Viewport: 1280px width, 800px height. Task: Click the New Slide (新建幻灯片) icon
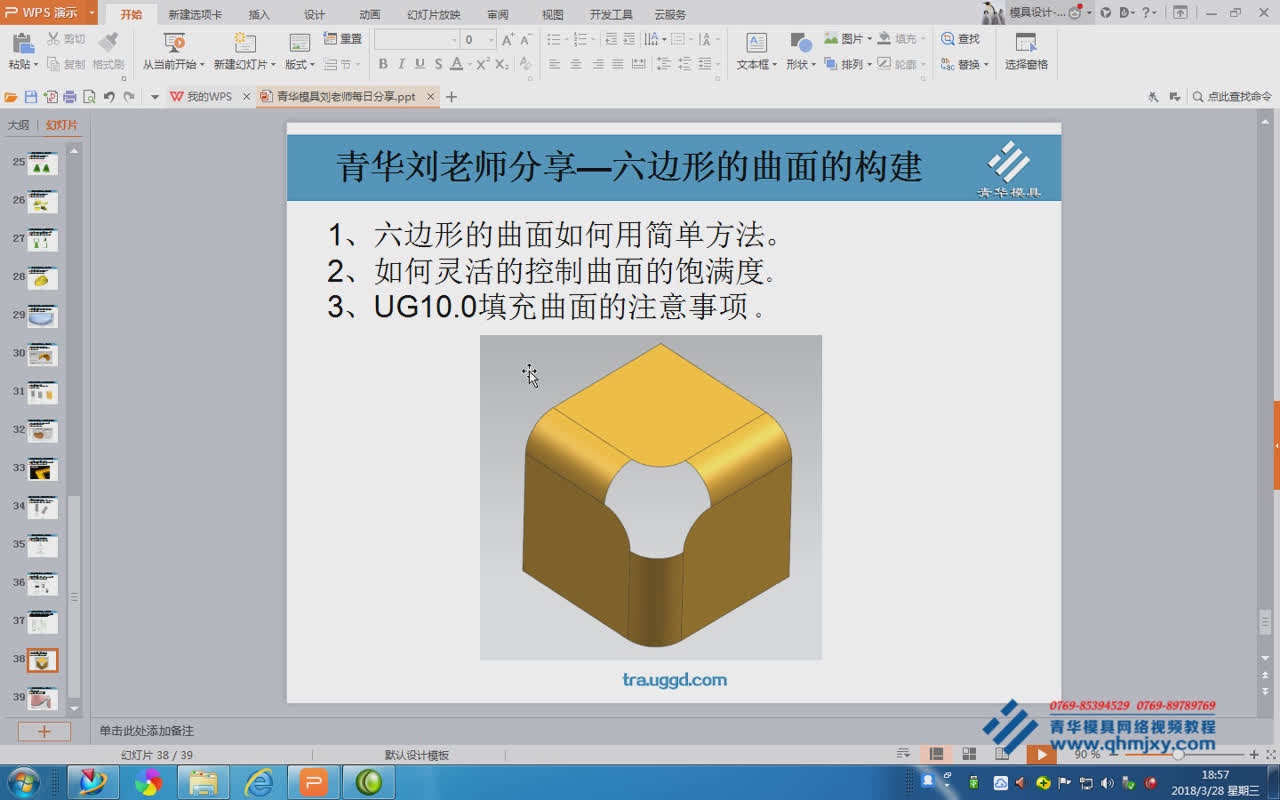point(244,42)
